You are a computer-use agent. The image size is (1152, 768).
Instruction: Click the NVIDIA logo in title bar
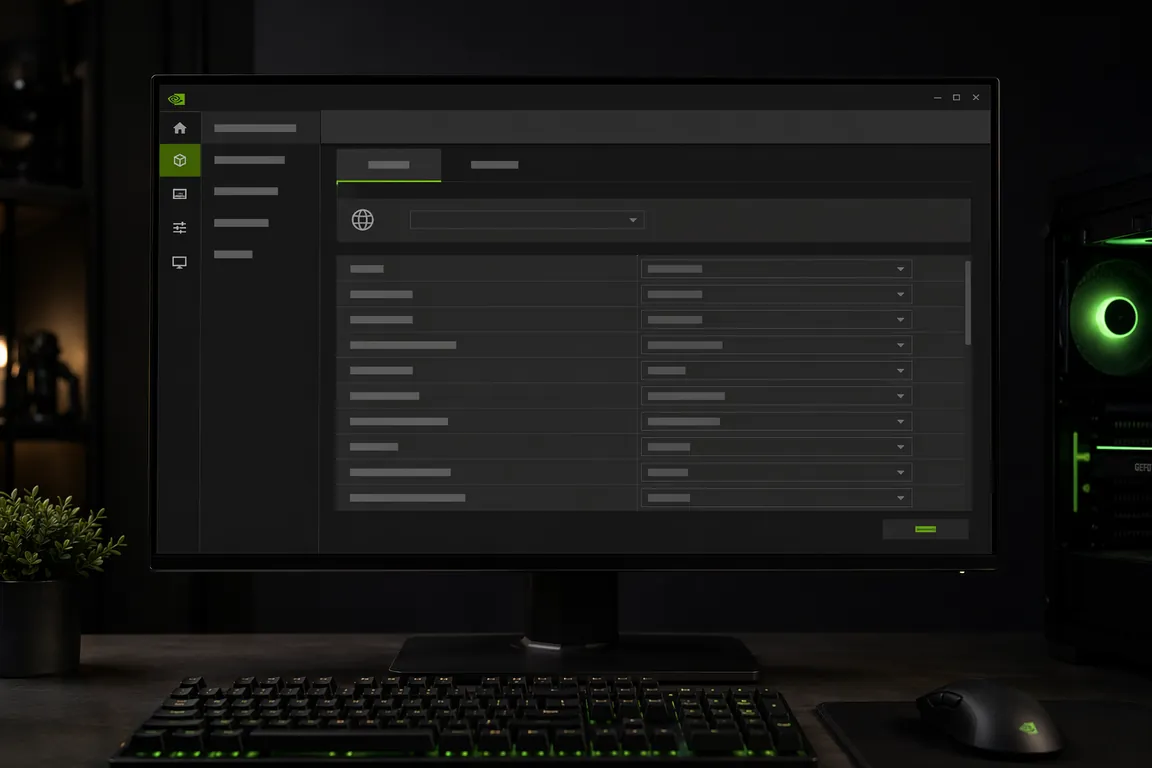[x=176, y=98]
